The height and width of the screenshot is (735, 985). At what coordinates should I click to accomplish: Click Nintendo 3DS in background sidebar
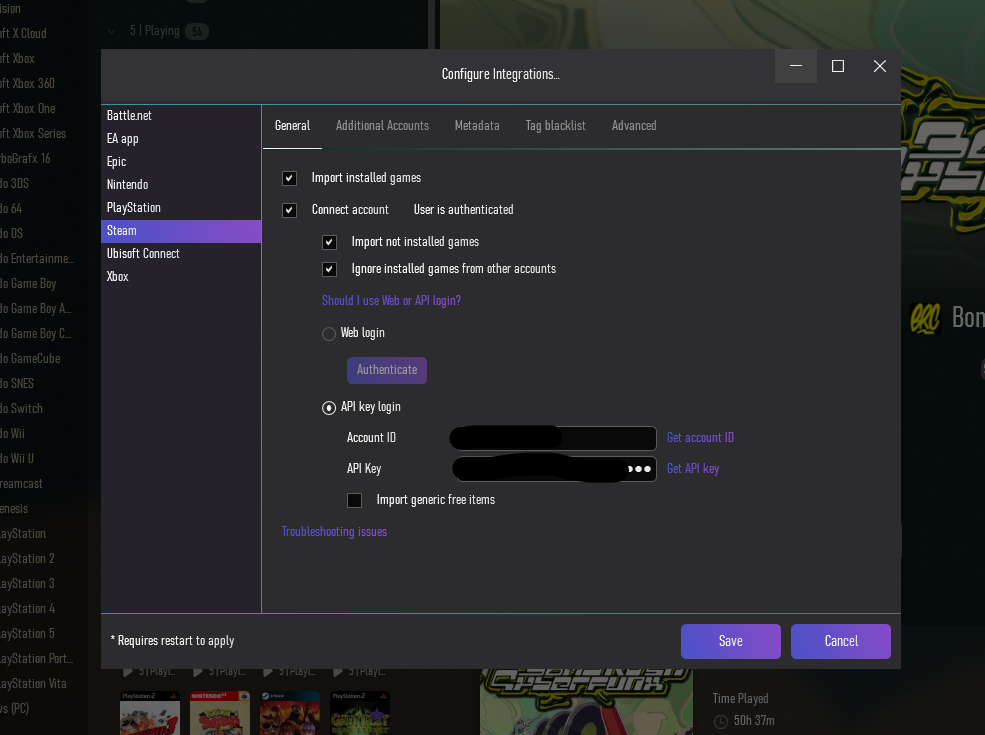14,184
